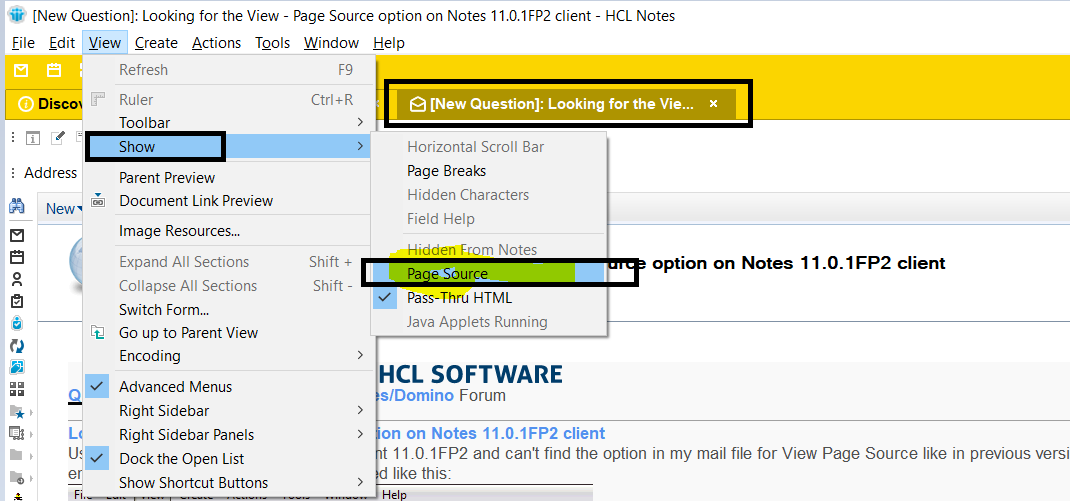Open the Actions menu
The height and width of the screenshot is (501, 1070).
pyautogui.click(x=216, y=43)
